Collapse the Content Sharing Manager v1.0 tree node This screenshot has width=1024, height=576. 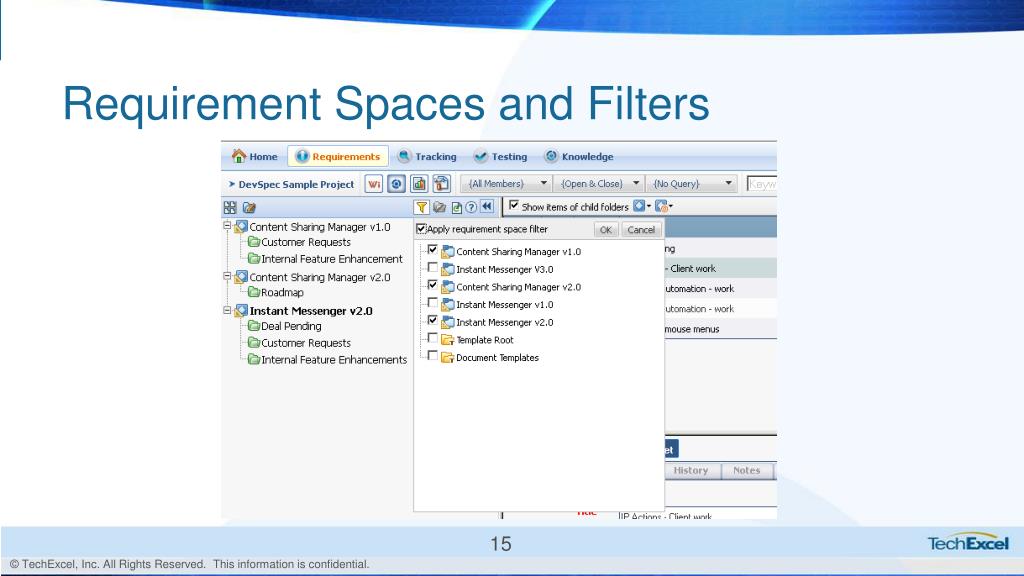pyautogui.click(x=227, y=226)
